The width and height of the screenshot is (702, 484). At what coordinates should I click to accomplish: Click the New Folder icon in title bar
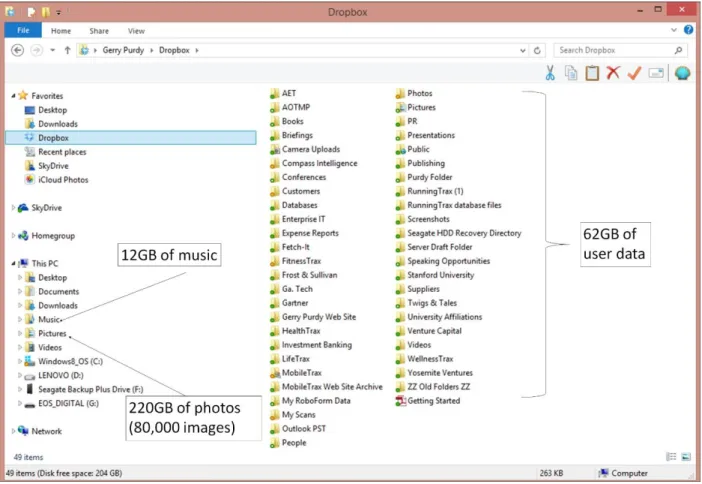click(x=45, y=12)
